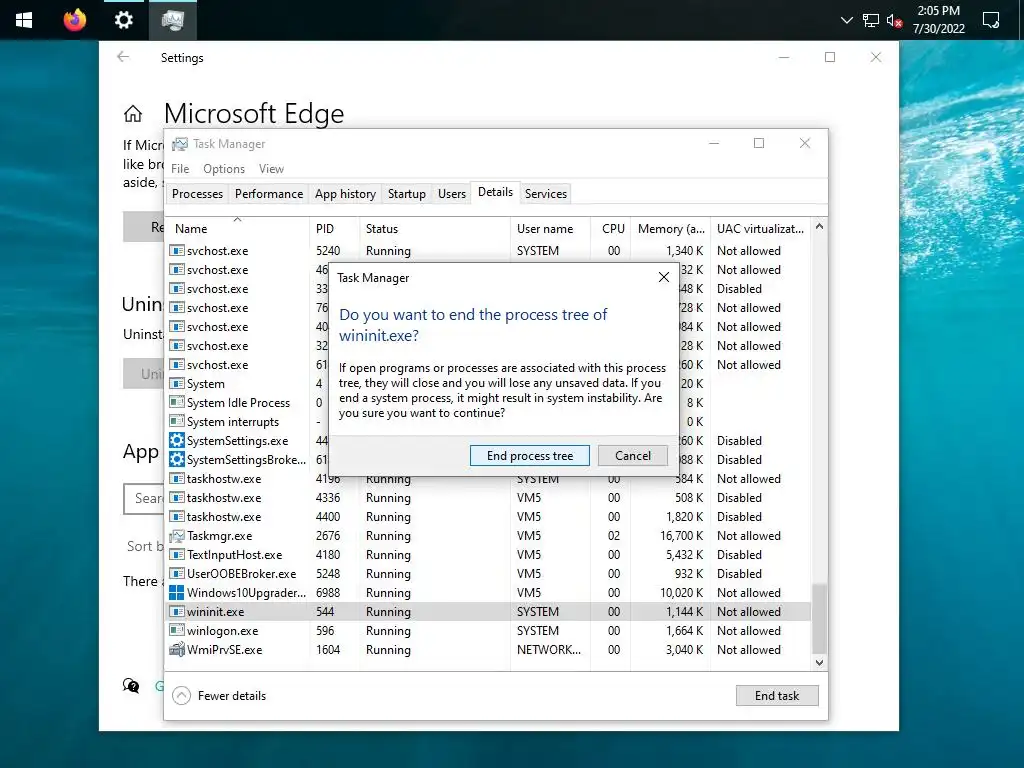Switch to the Performance tab

[x=269, y=193]
